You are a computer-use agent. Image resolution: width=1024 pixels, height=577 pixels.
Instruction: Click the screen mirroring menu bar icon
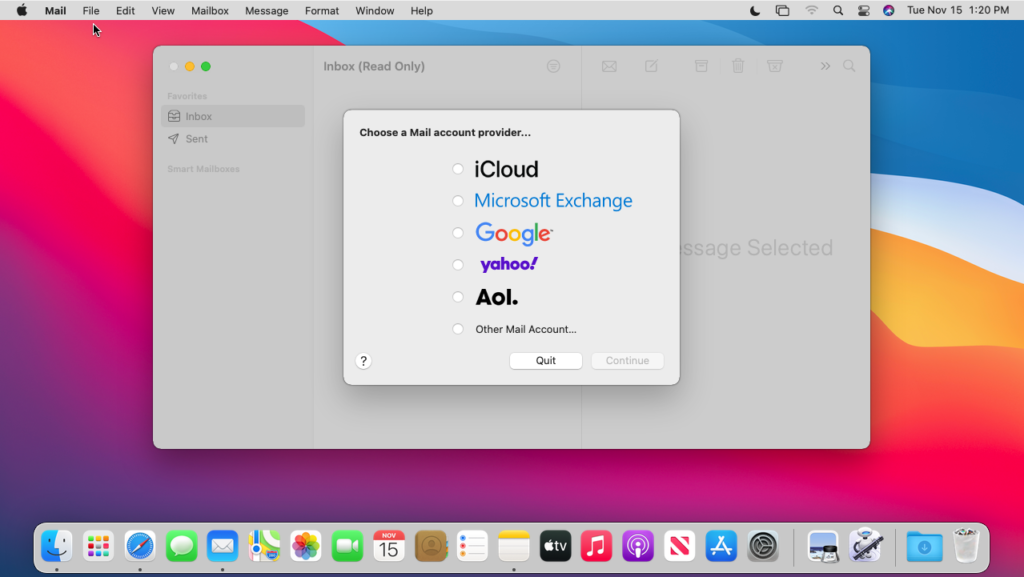click(782, 10)
